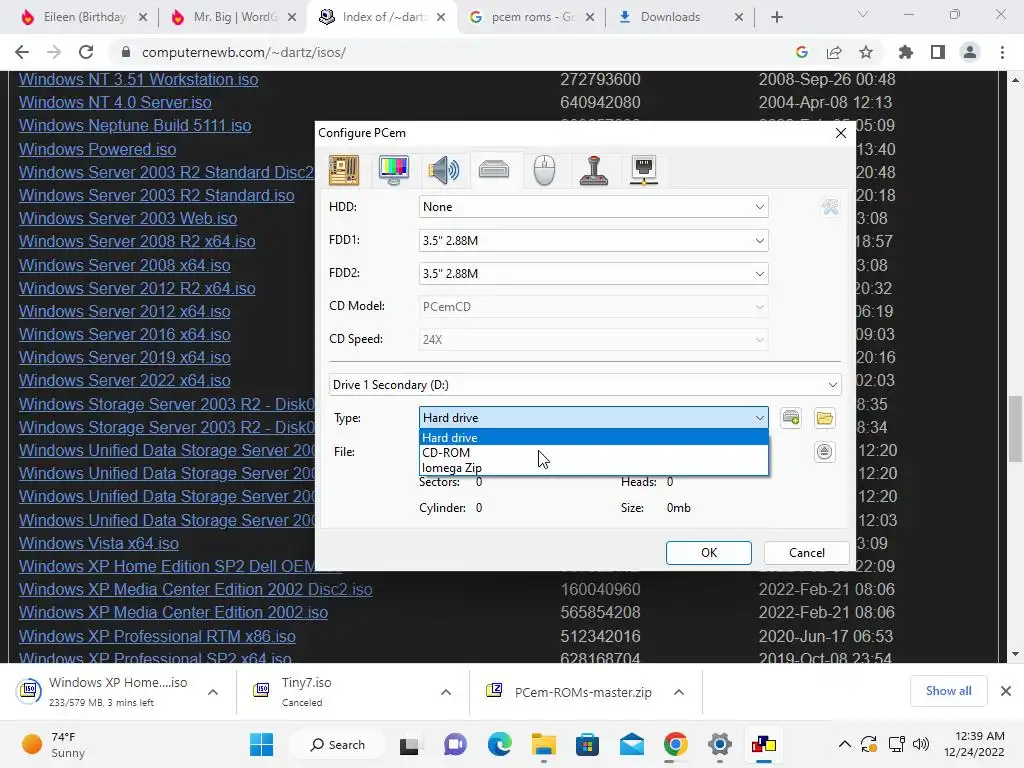Viewport: 1024px width, 768px height.
Task: Choose Hard drive from the Type list
Action: [x=593, y=438]
